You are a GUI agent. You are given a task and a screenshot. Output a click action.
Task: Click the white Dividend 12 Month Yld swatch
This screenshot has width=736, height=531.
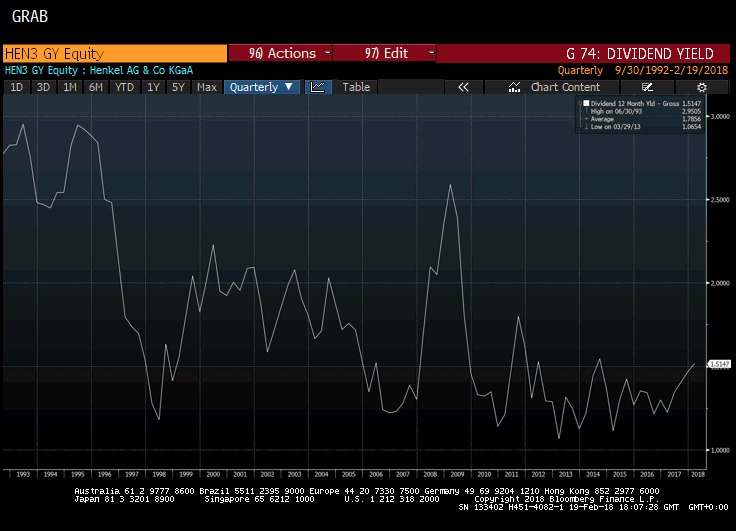pos(584,103)
